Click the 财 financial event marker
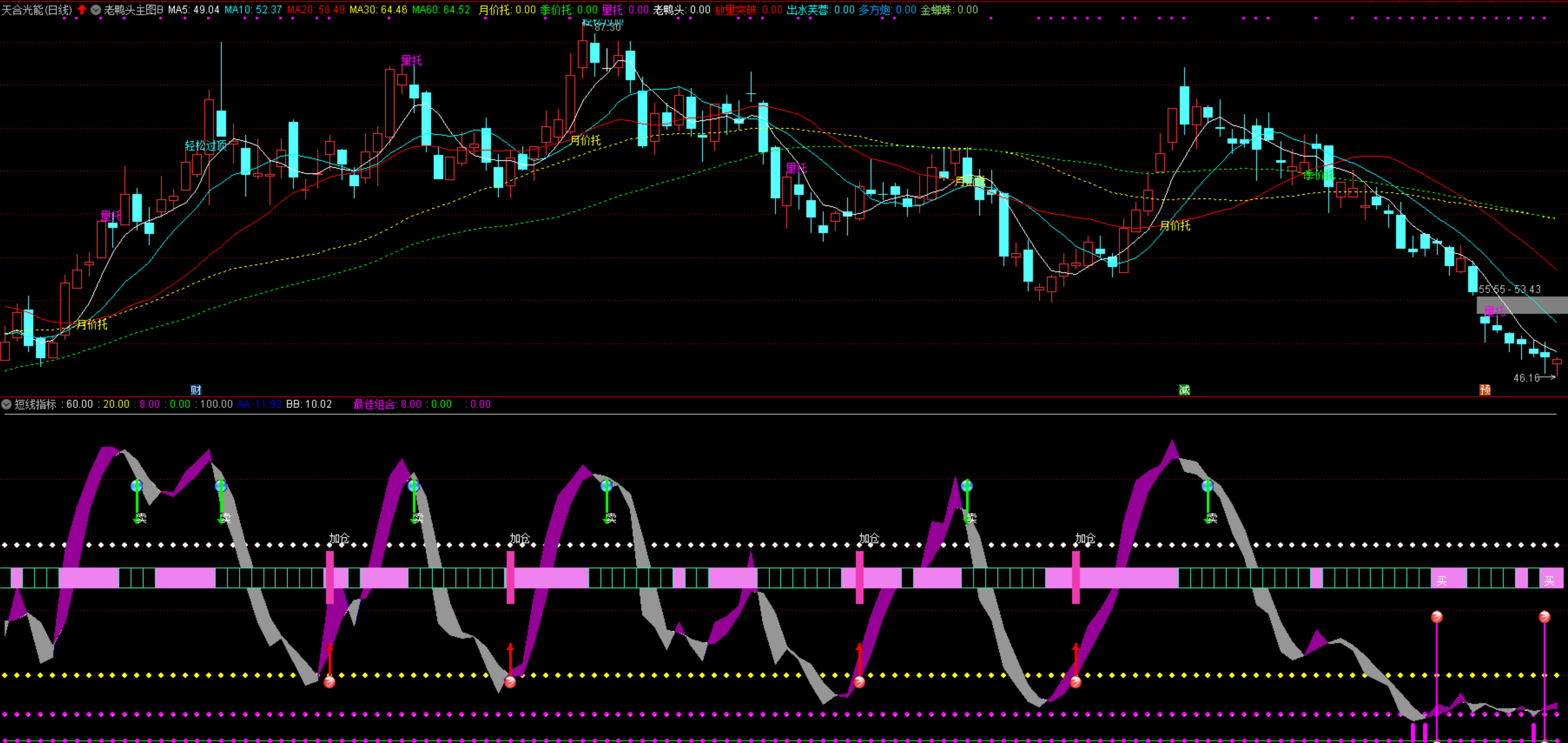Screen dimensions: 1568x743 196,390
